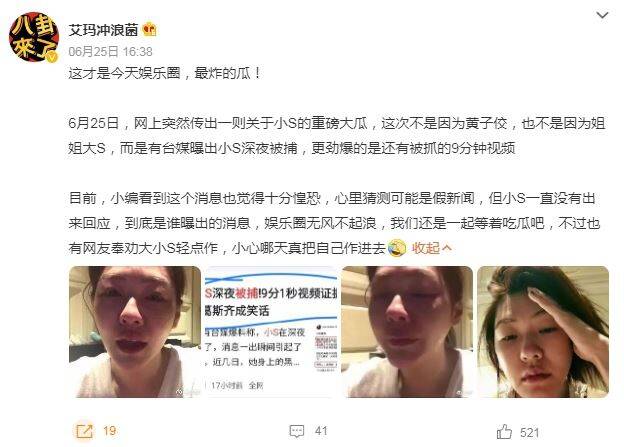Click the post's first line 这才是今天娱乐圈
The width and height of the screenshot is (624, 447).
(124, 73)
